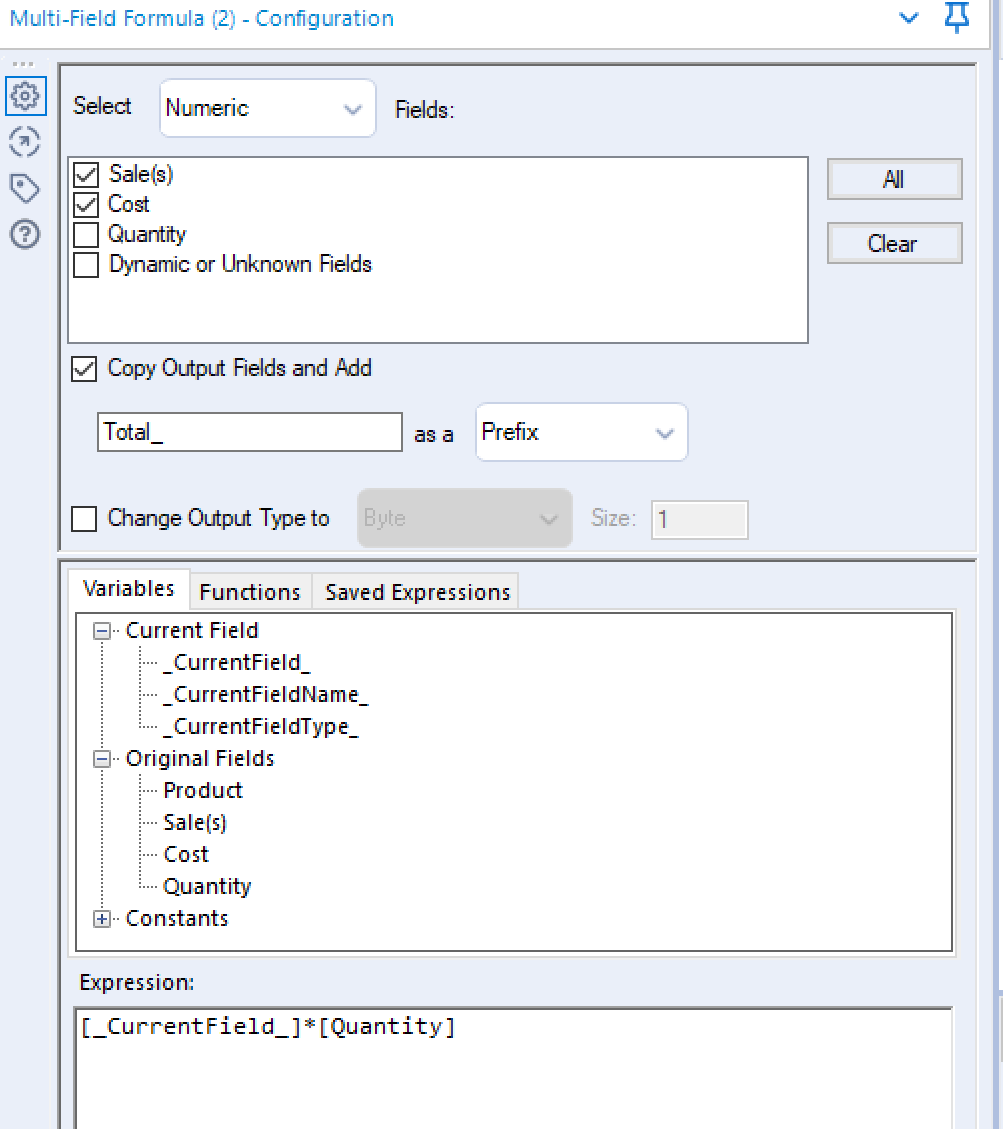Open the Prefix/Suffix dropdown

(581, 432)
